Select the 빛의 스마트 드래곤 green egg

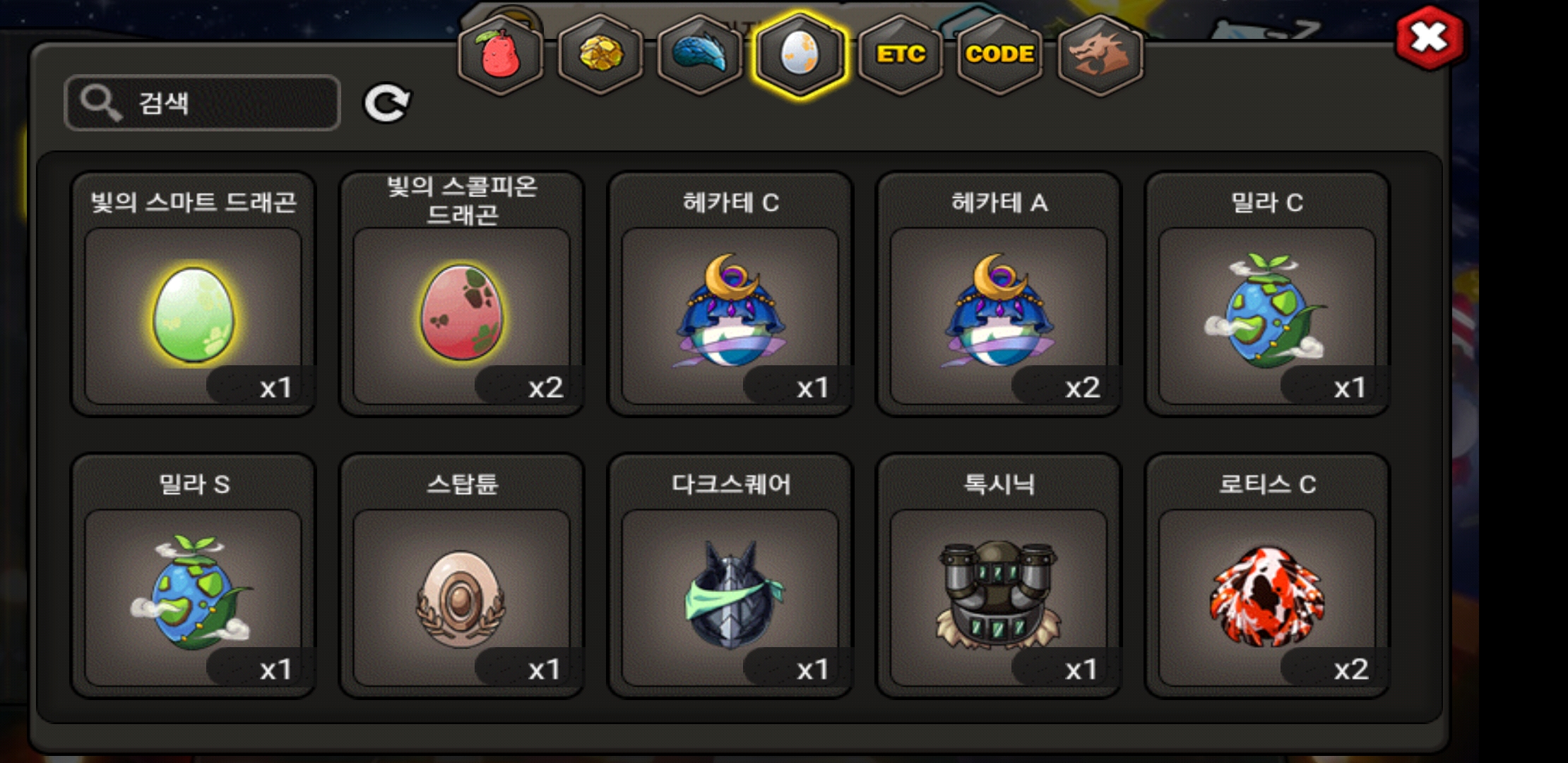193,294
